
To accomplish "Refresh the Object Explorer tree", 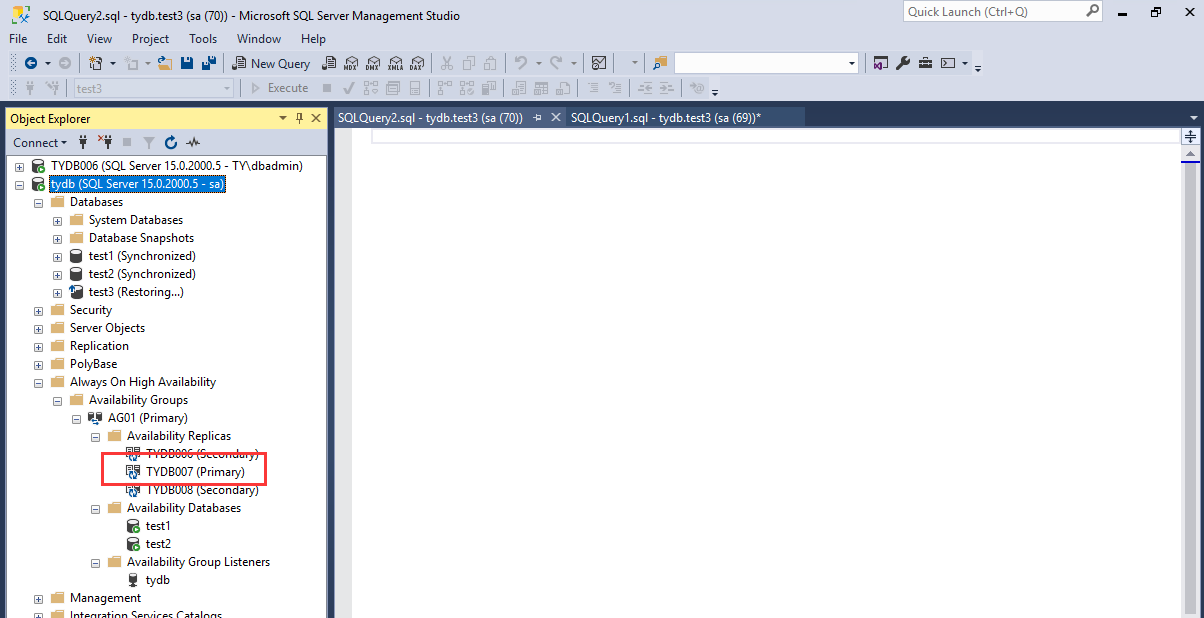I will click(x=171, y=142).
